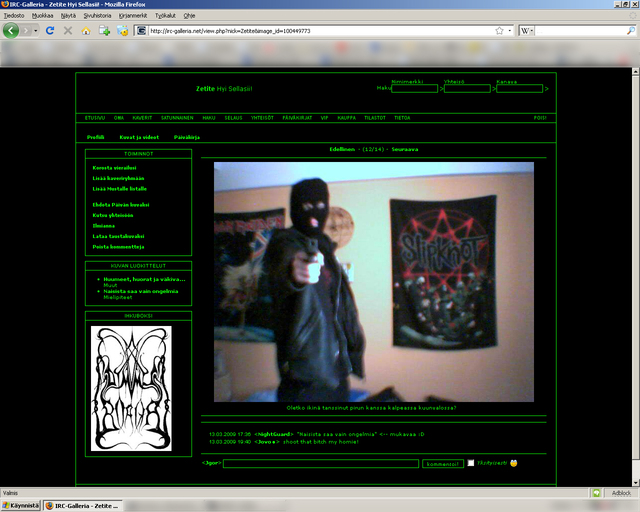Screen dimensions: 640x512
Task: Click the bookmark star in address bar
Action: 499,31
